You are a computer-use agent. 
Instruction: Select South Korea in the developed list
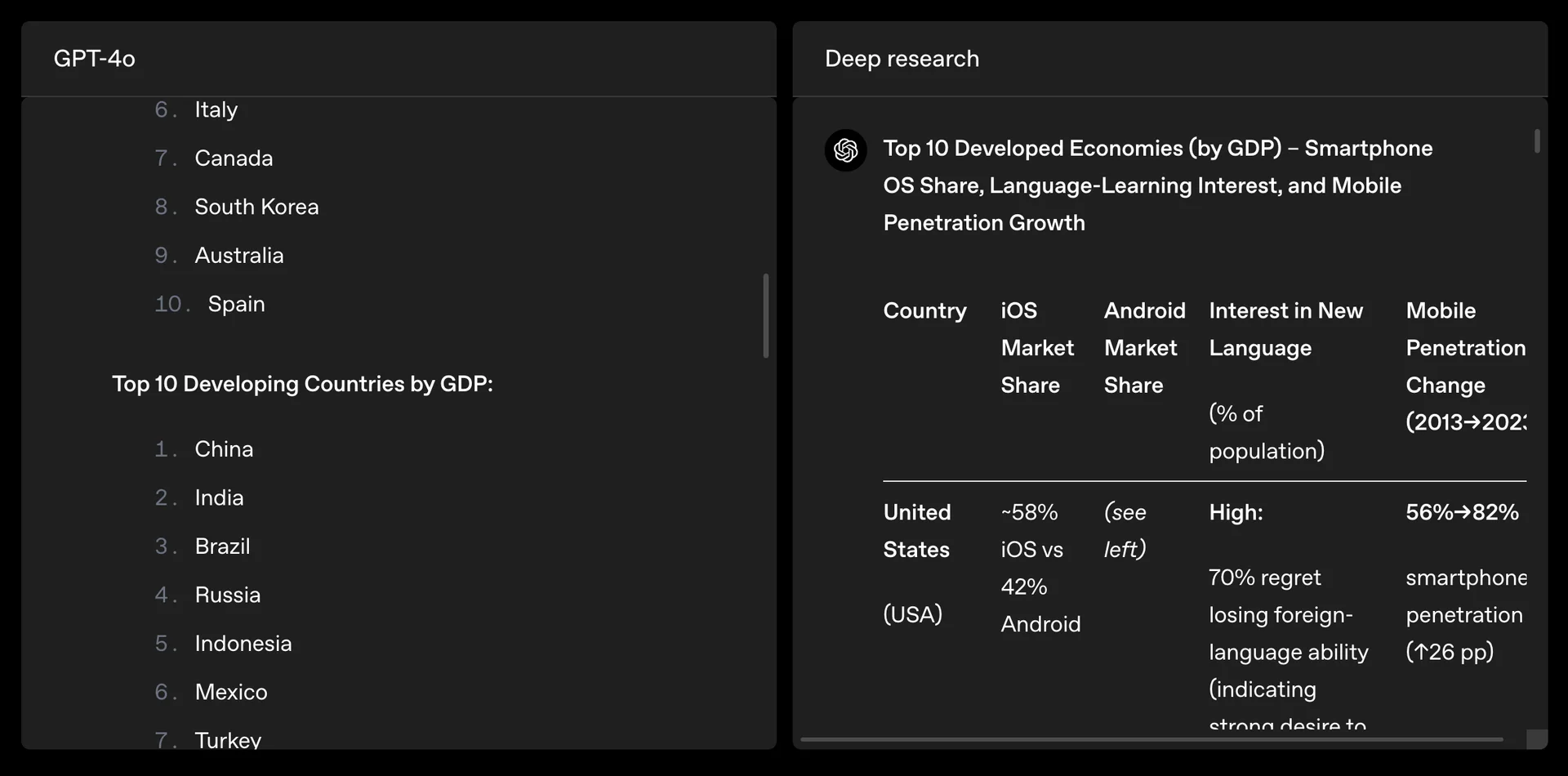(x=256, y=207)
